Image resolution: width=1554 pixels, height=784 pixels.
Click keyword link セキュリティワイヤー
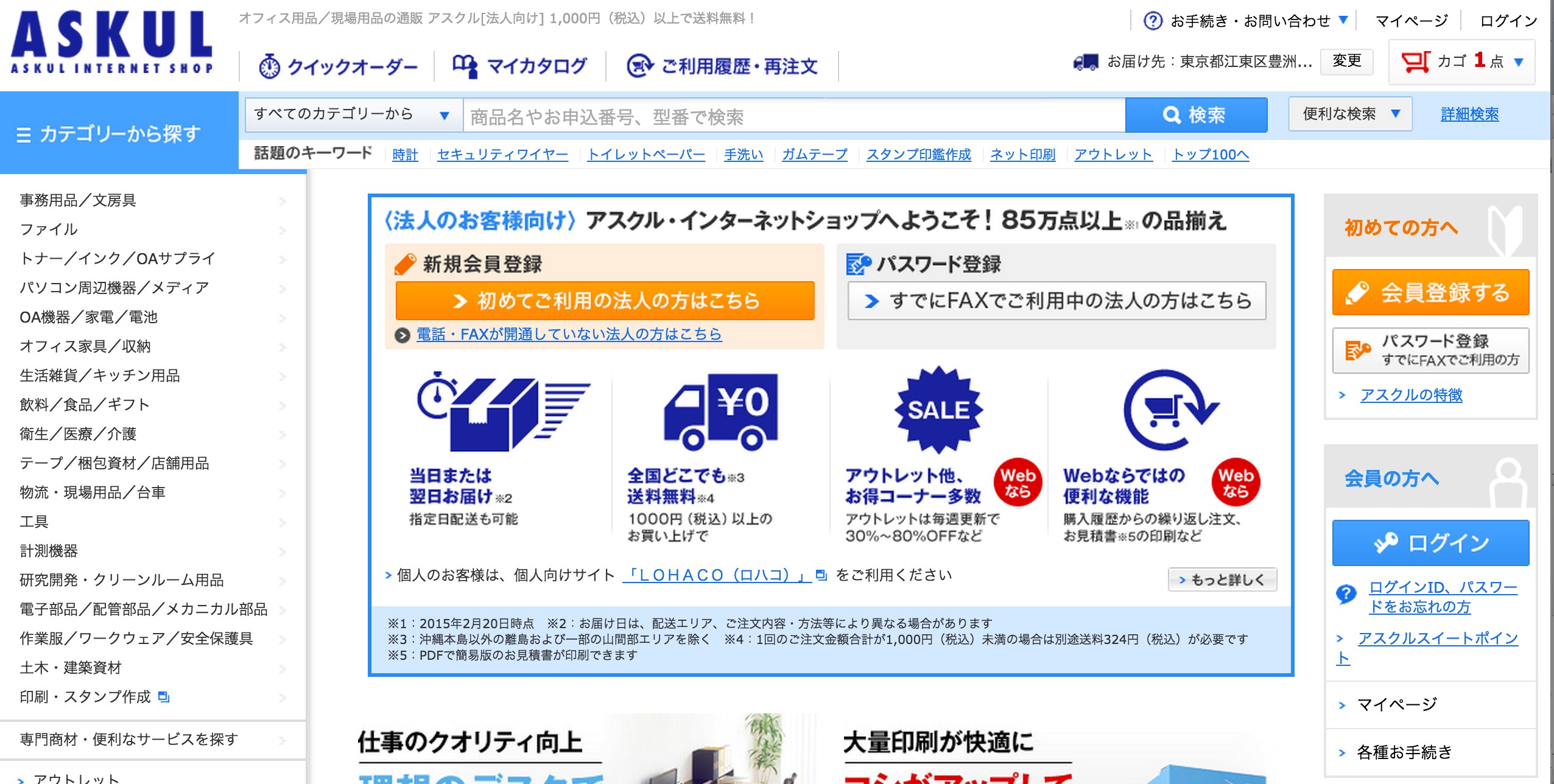tap(502, 155)
